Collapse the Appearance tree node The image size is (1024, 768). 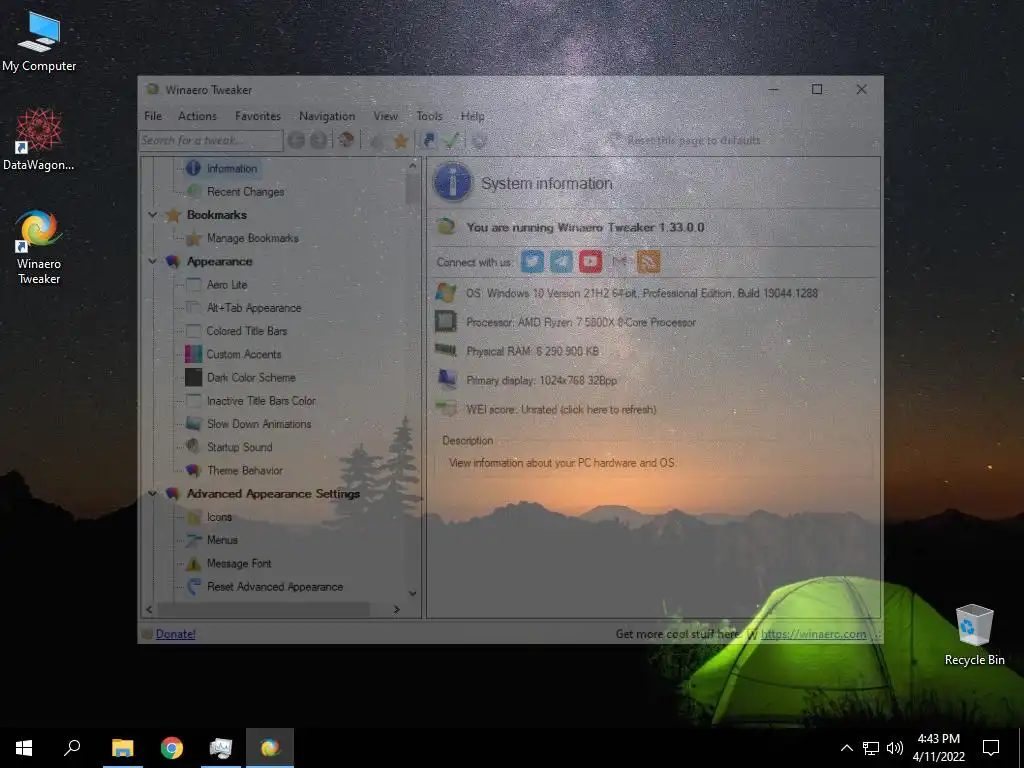pyautogui.click(x=152, y=261)
